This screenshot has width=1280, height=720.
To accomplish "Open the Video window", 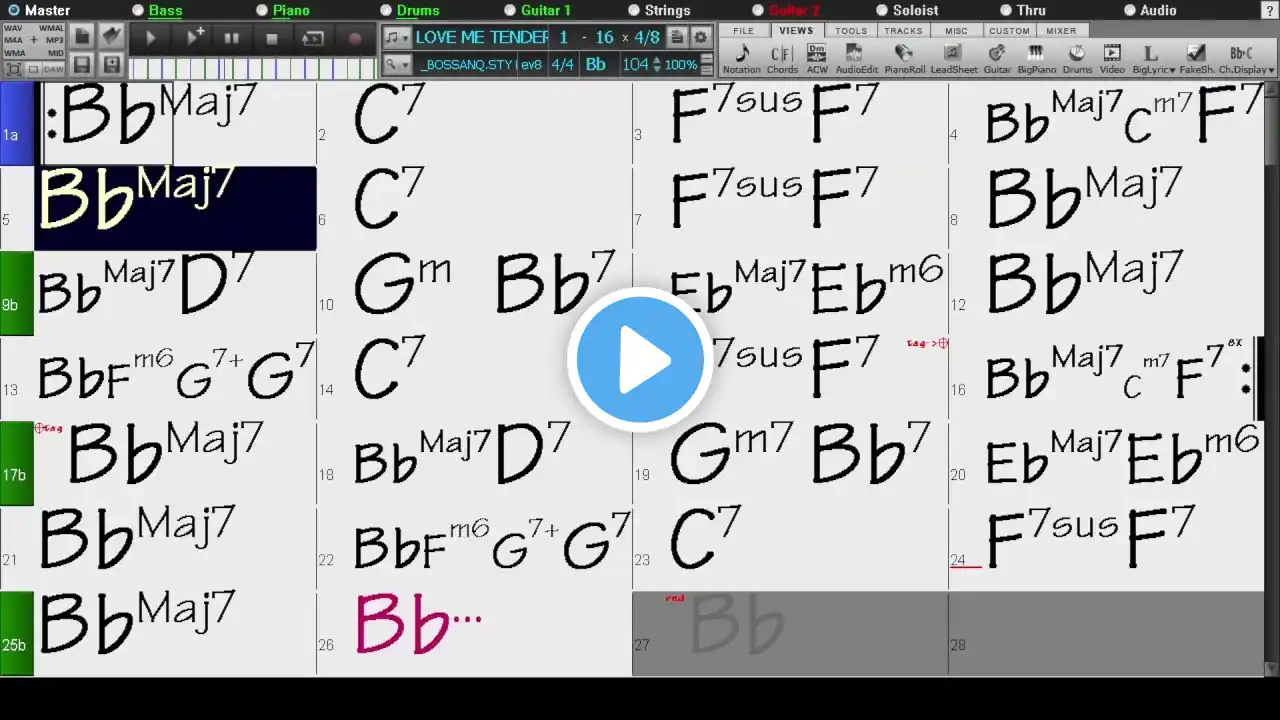I will pos(1112,59).
